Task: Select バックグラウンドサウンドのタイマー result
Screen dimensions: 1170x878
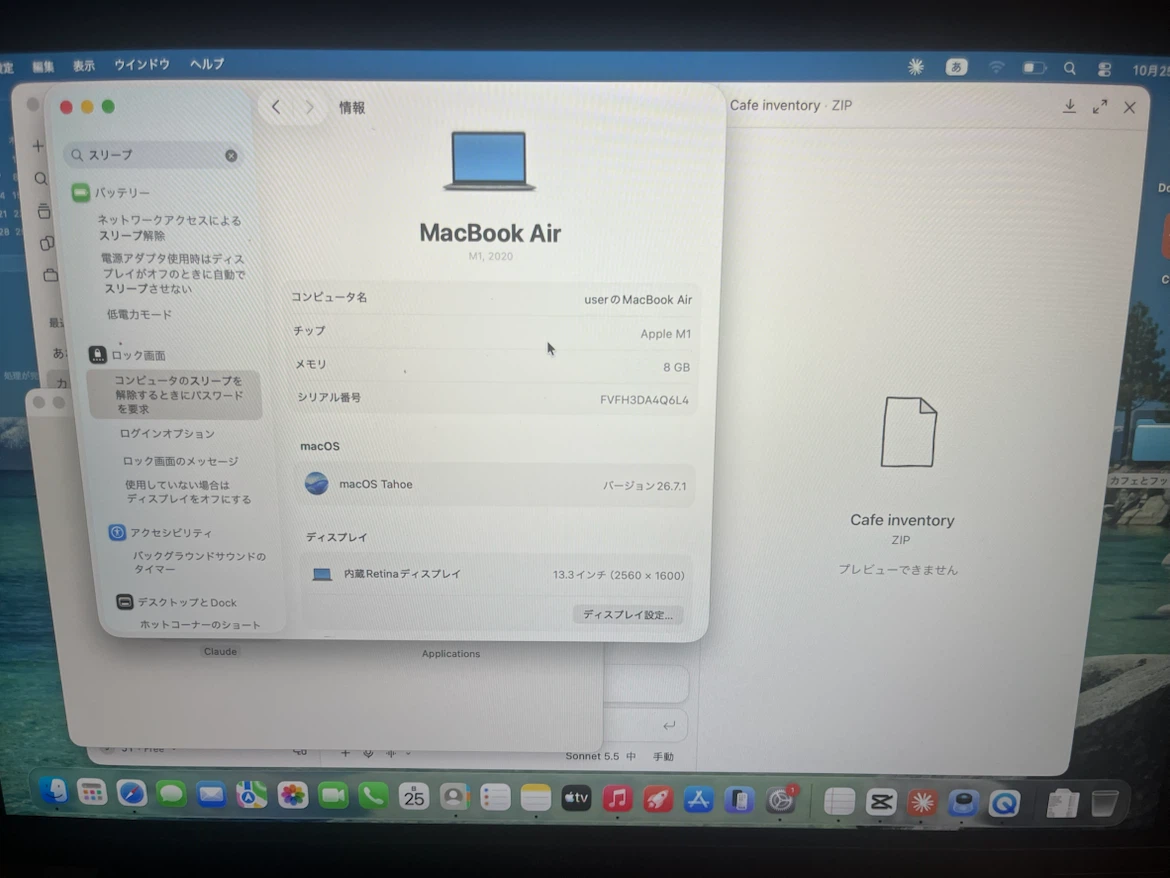Action: coord(199,562)
